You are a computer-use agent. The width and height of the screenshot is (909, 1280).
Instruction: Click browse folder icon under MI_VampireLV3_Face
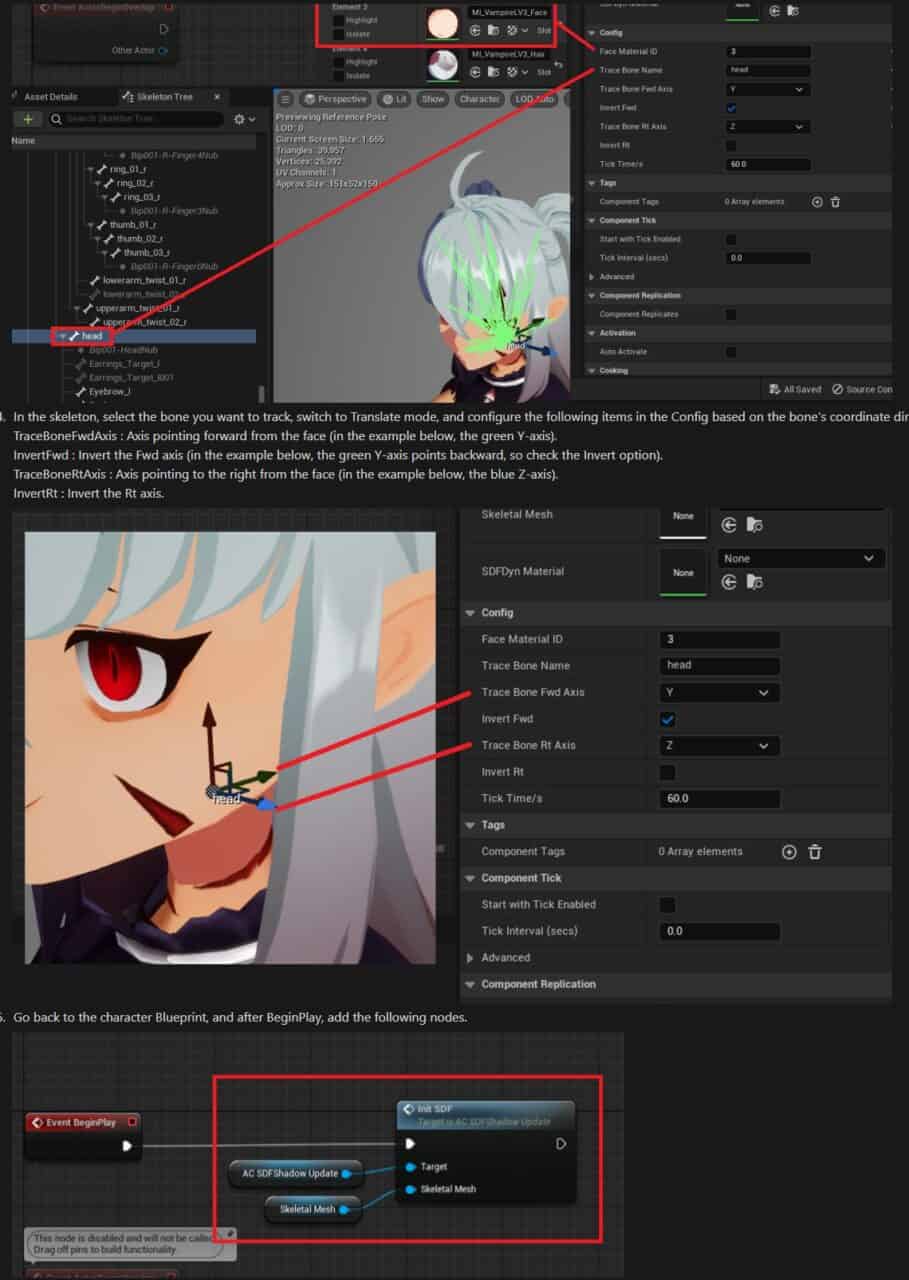pos(494,31)
